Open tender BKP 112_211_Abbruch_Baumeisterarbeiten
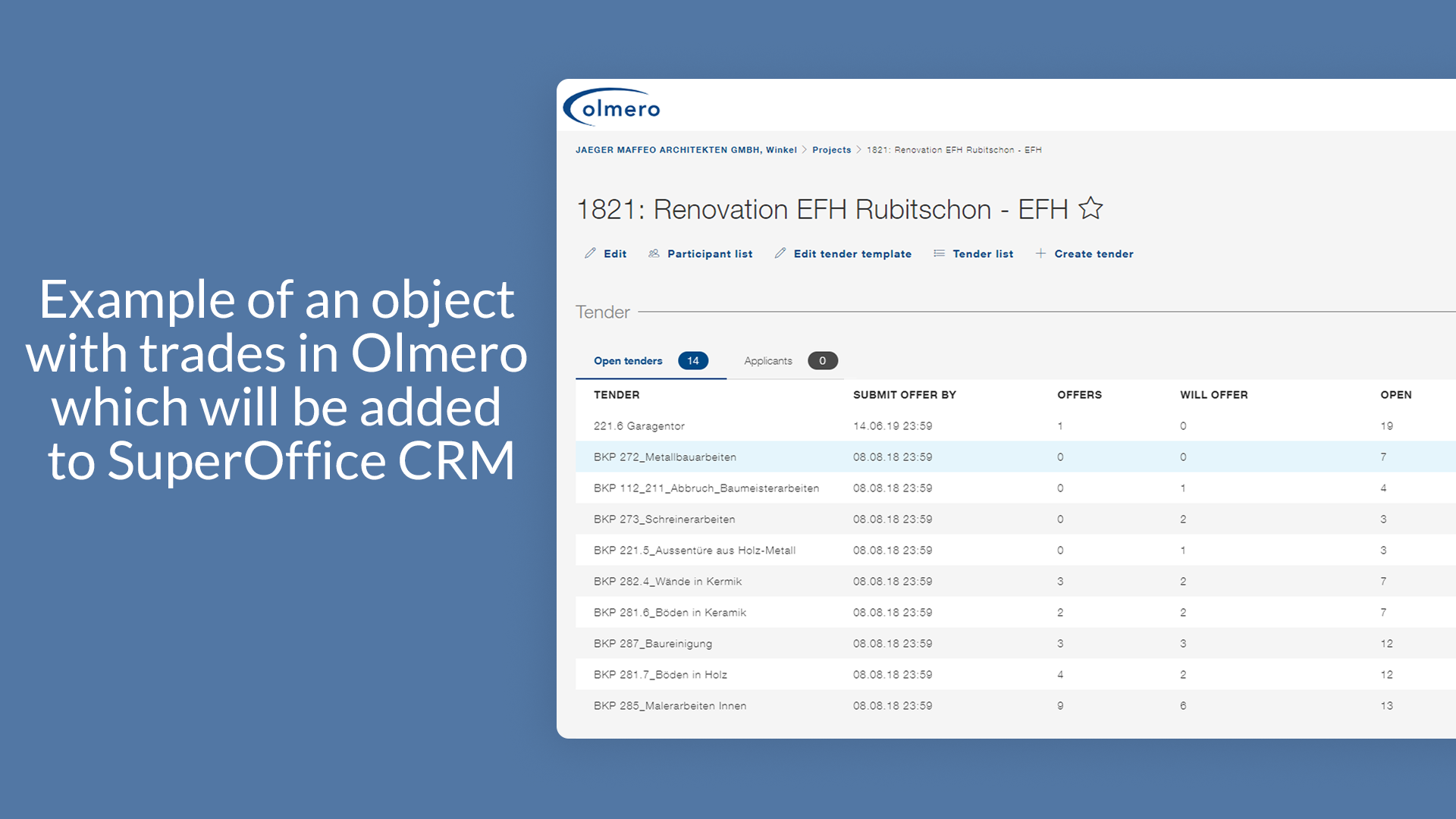The height and width of the screenshot is (819, 1456). pos(707,488)
